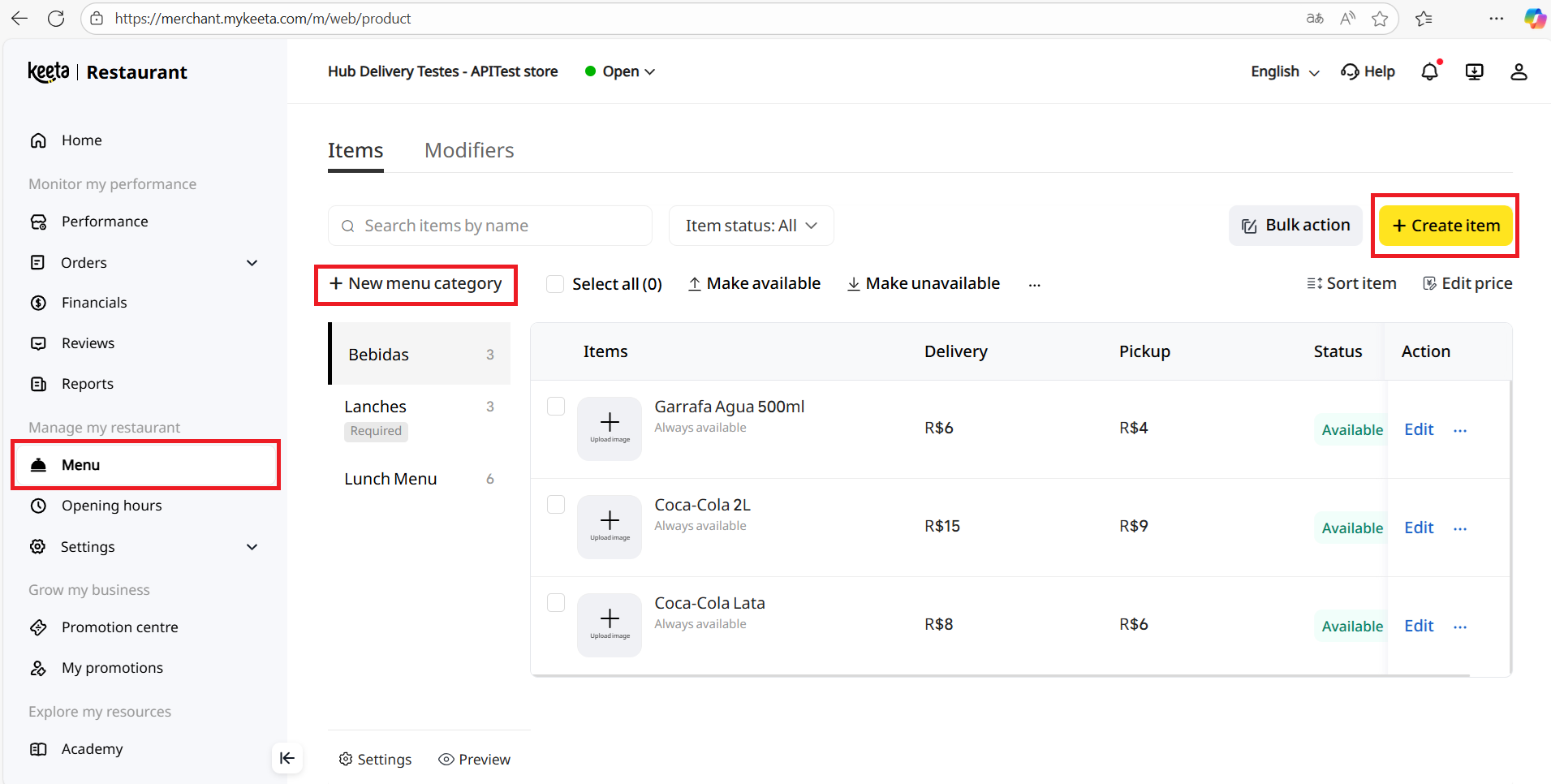
Task: Collapse sidebar with the arrow icon
Action: click(287, 758)
